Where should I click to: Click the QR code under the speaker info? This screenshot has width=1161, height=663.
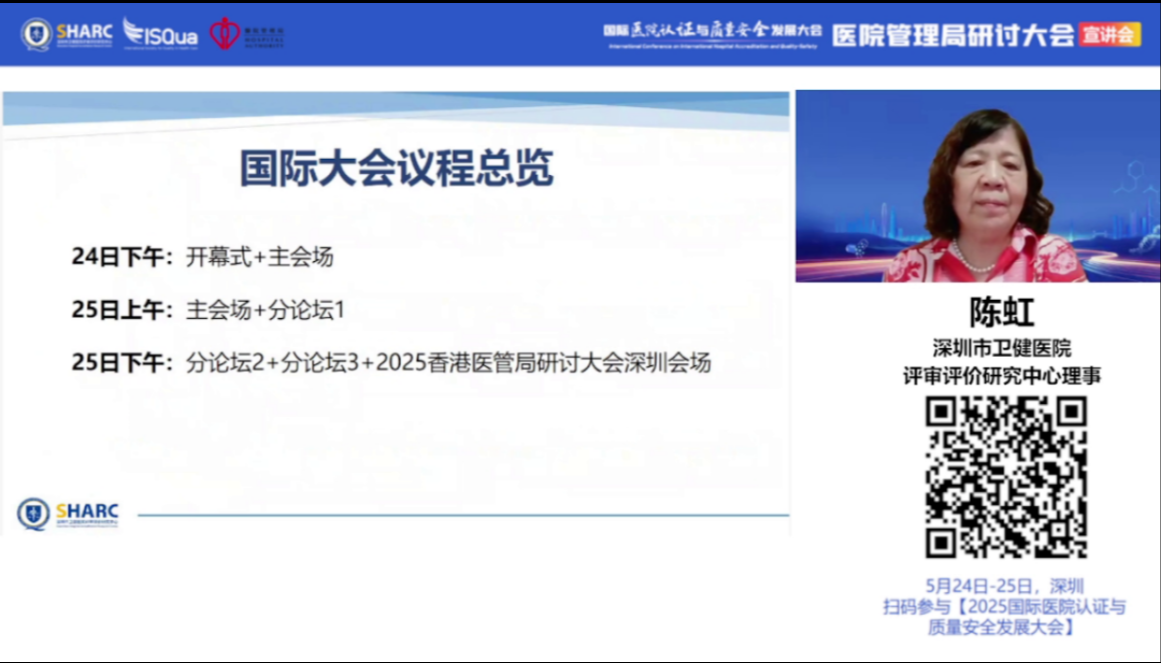point(1004,477)
